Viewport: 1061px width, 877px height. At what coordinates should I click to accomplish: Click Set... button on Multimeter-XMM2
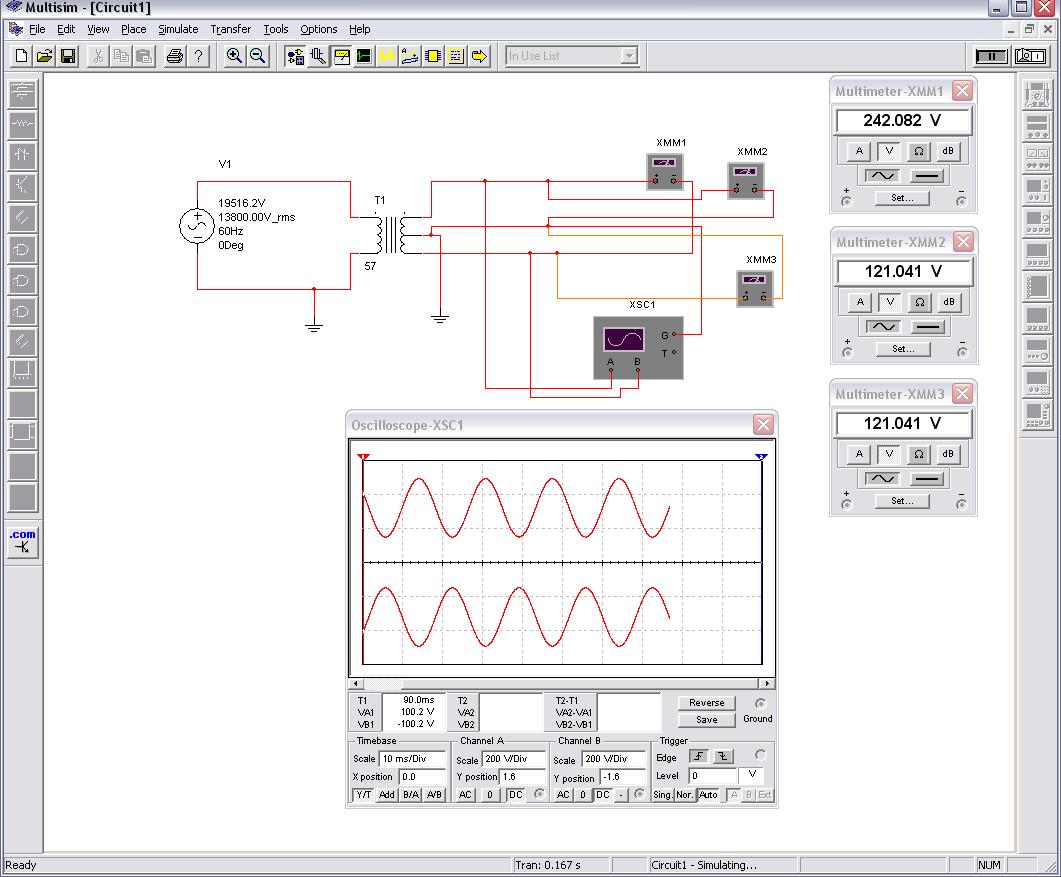(902, 349)
